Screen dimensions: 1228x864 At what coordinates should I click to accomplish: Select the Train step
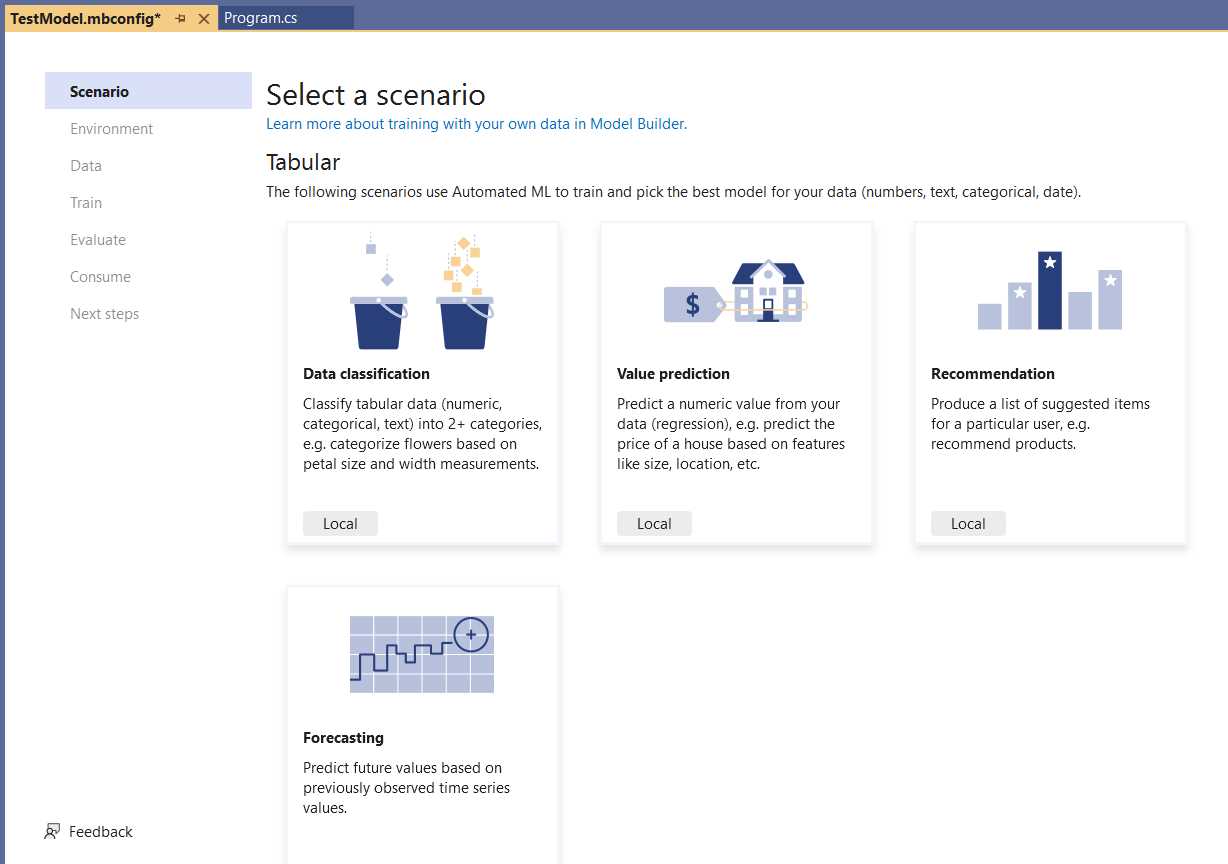(x=85, y=202)
